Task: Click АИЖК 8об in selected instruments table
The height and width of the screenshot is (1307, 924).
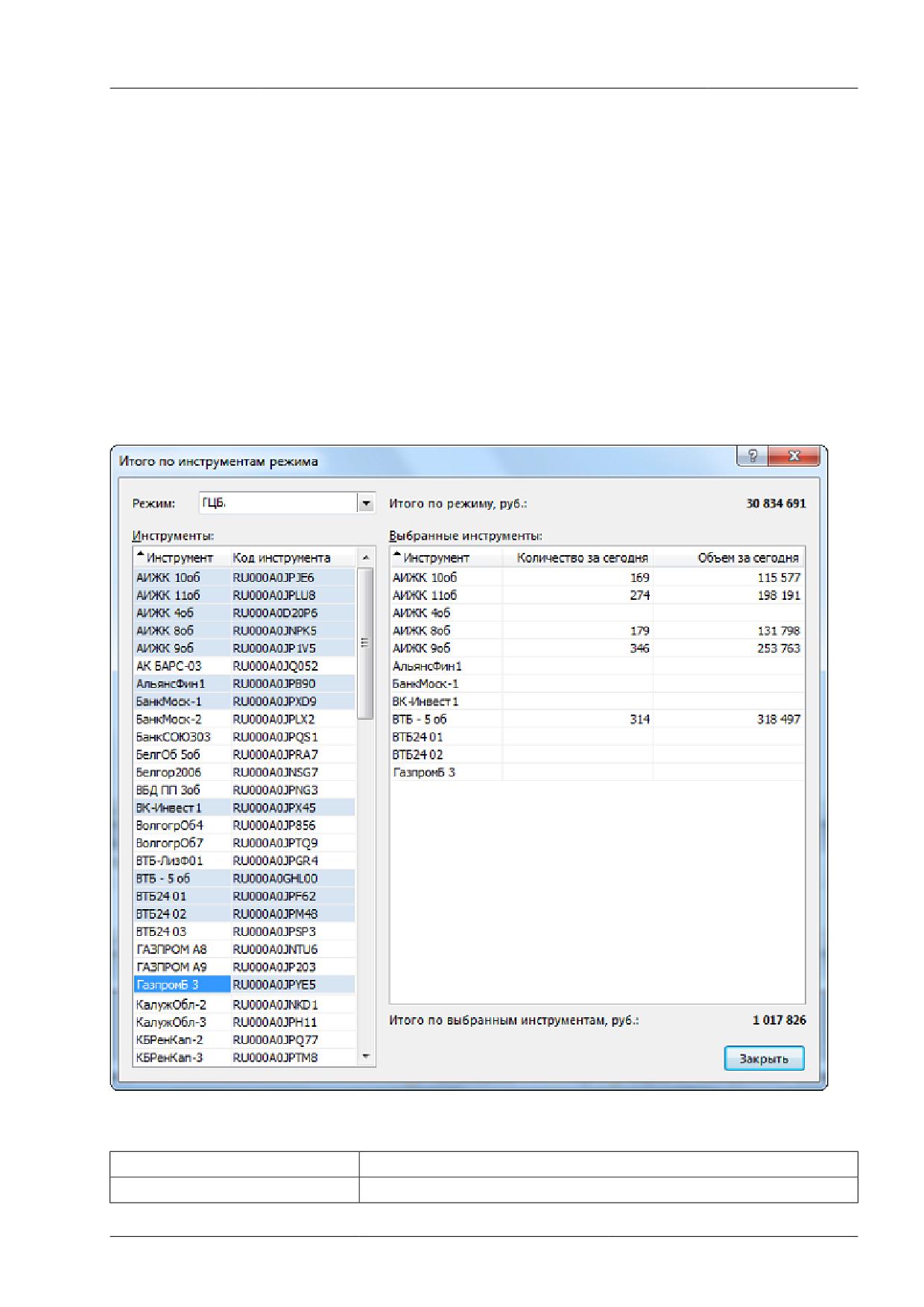Action: (x=597, y=630)
